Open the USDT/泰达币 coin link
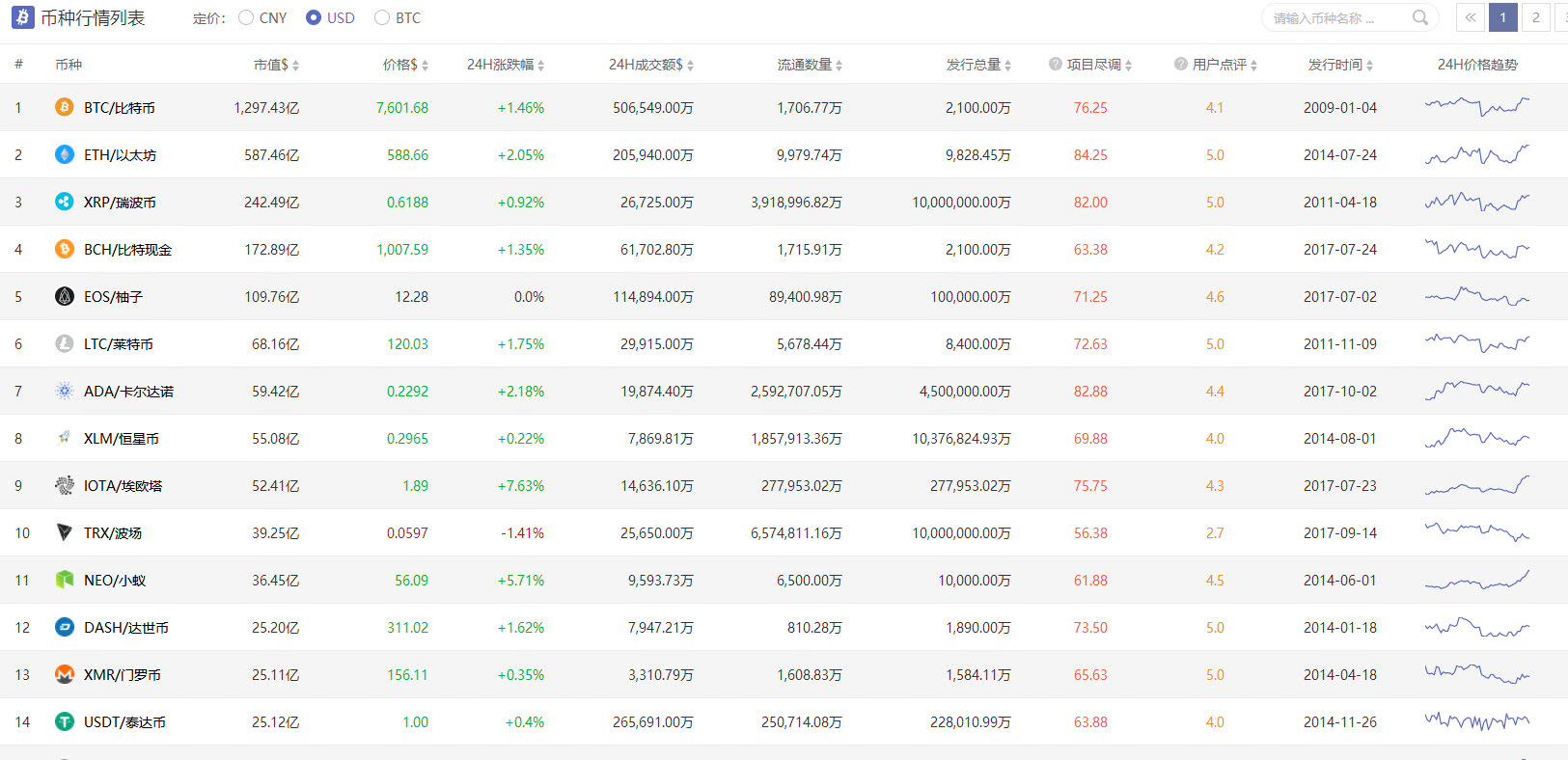Image resolution: width=1568 pixels, height=760 pixels. point(124,722)
